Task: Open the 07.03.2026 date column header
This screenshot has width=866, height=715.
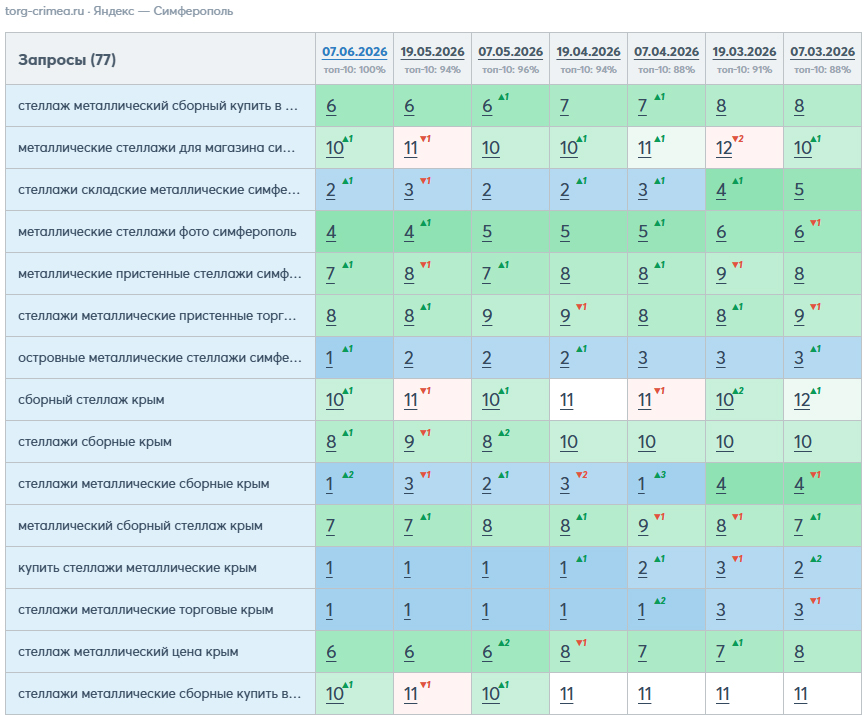Action: (822, 52)
